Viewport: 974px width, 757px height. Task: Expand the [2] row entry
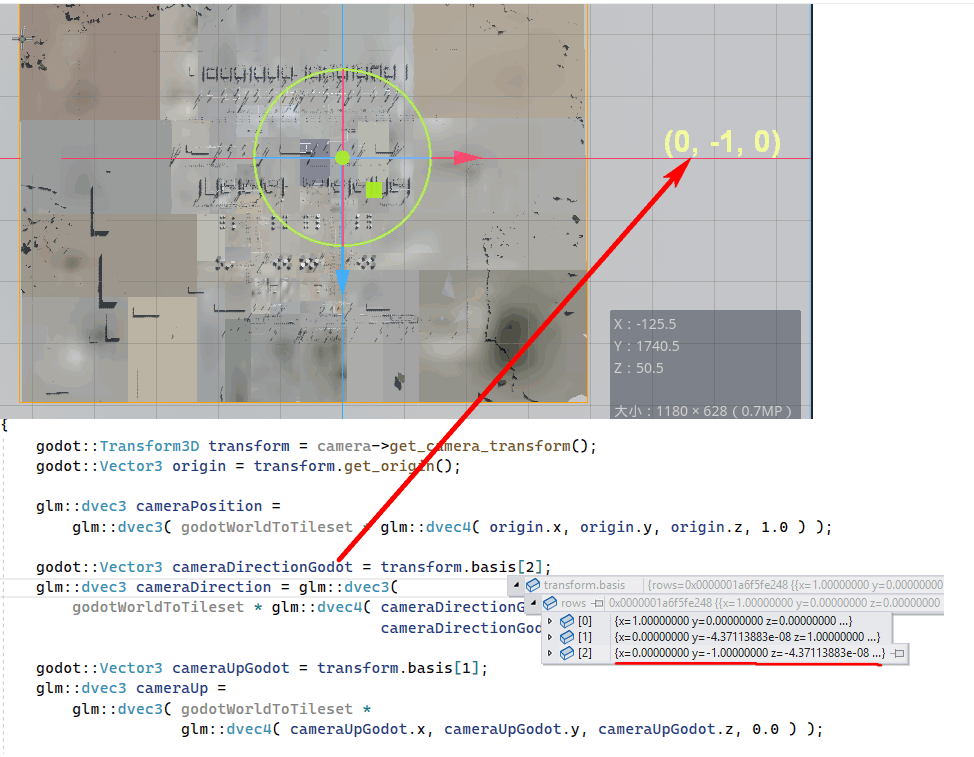tap(549, 653)
